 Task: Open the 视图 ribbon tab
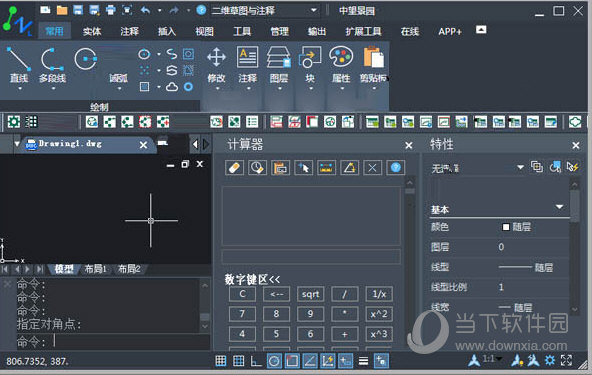point(204,31)
